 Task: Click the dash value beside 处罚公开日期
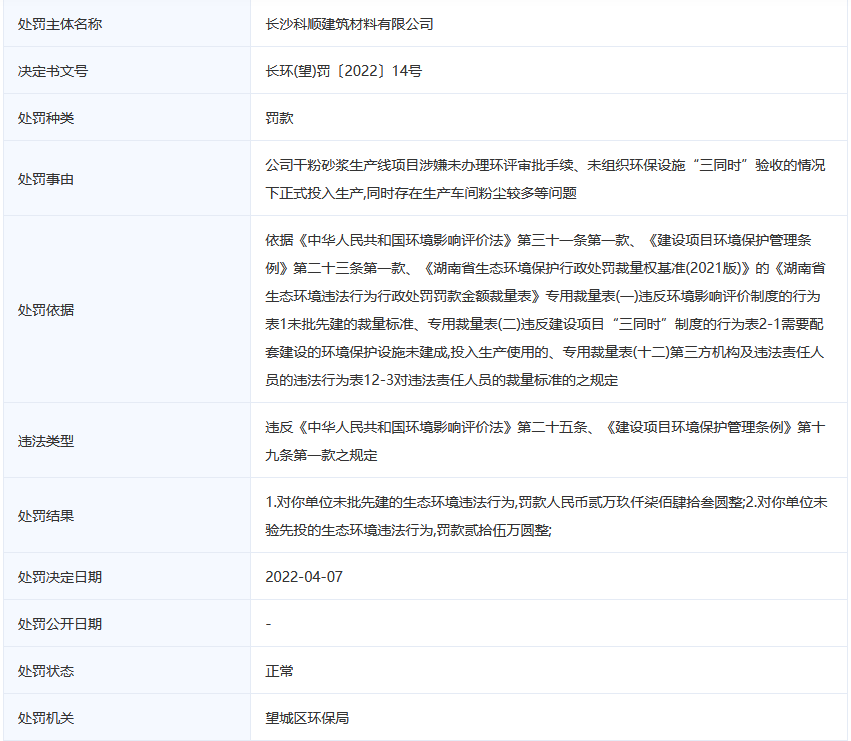click(268, 624)
